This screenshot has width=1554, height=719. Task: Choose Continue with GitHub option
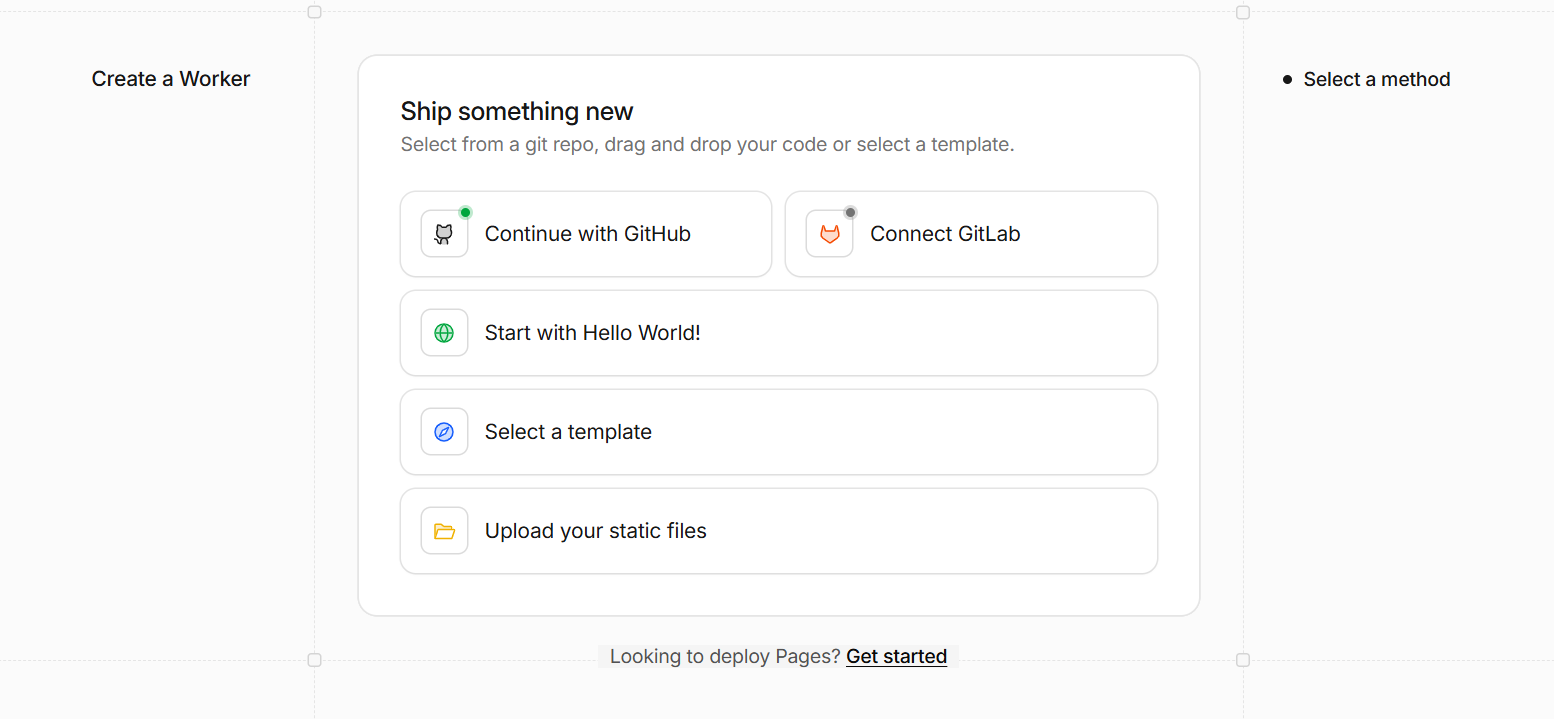point(586,234)
